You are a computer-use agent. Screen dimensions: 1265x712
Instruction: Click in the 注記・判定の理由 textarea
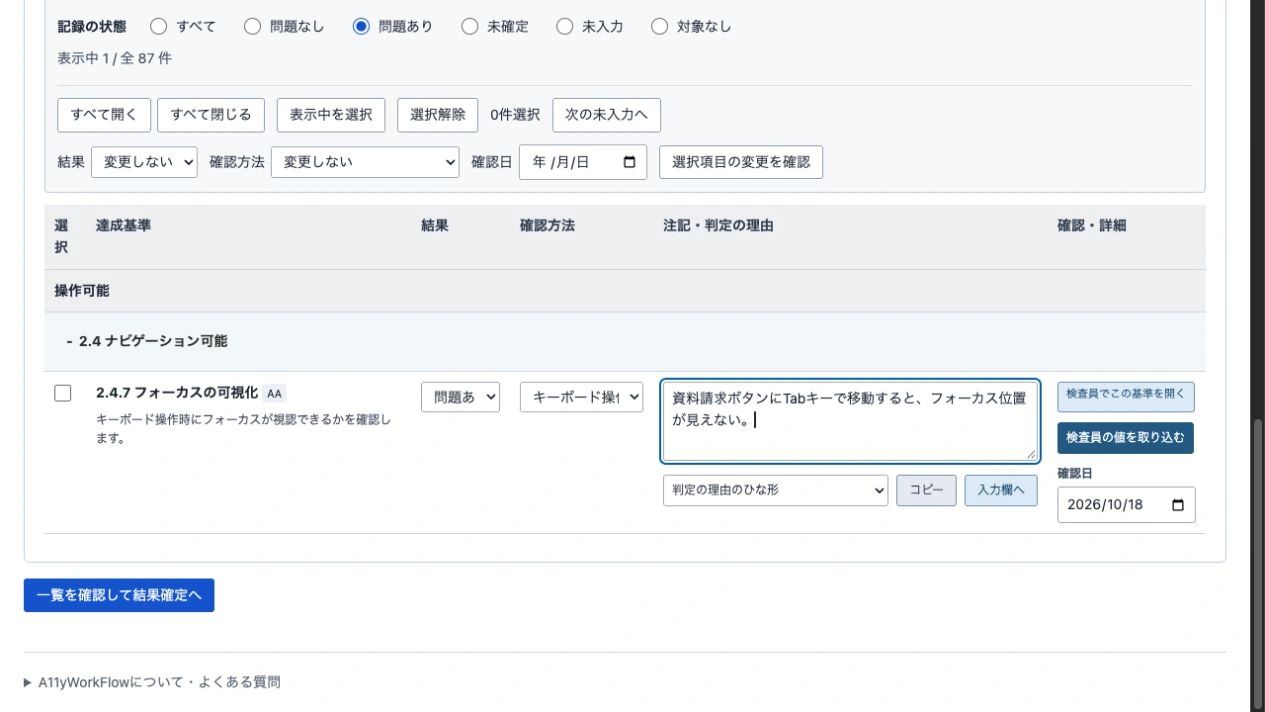(x=850, y=421)
